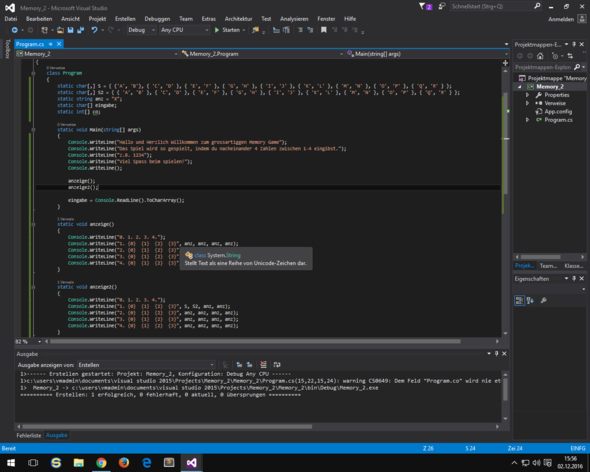Expand the Properties node

pyautogui.click(x=527, y=95)
